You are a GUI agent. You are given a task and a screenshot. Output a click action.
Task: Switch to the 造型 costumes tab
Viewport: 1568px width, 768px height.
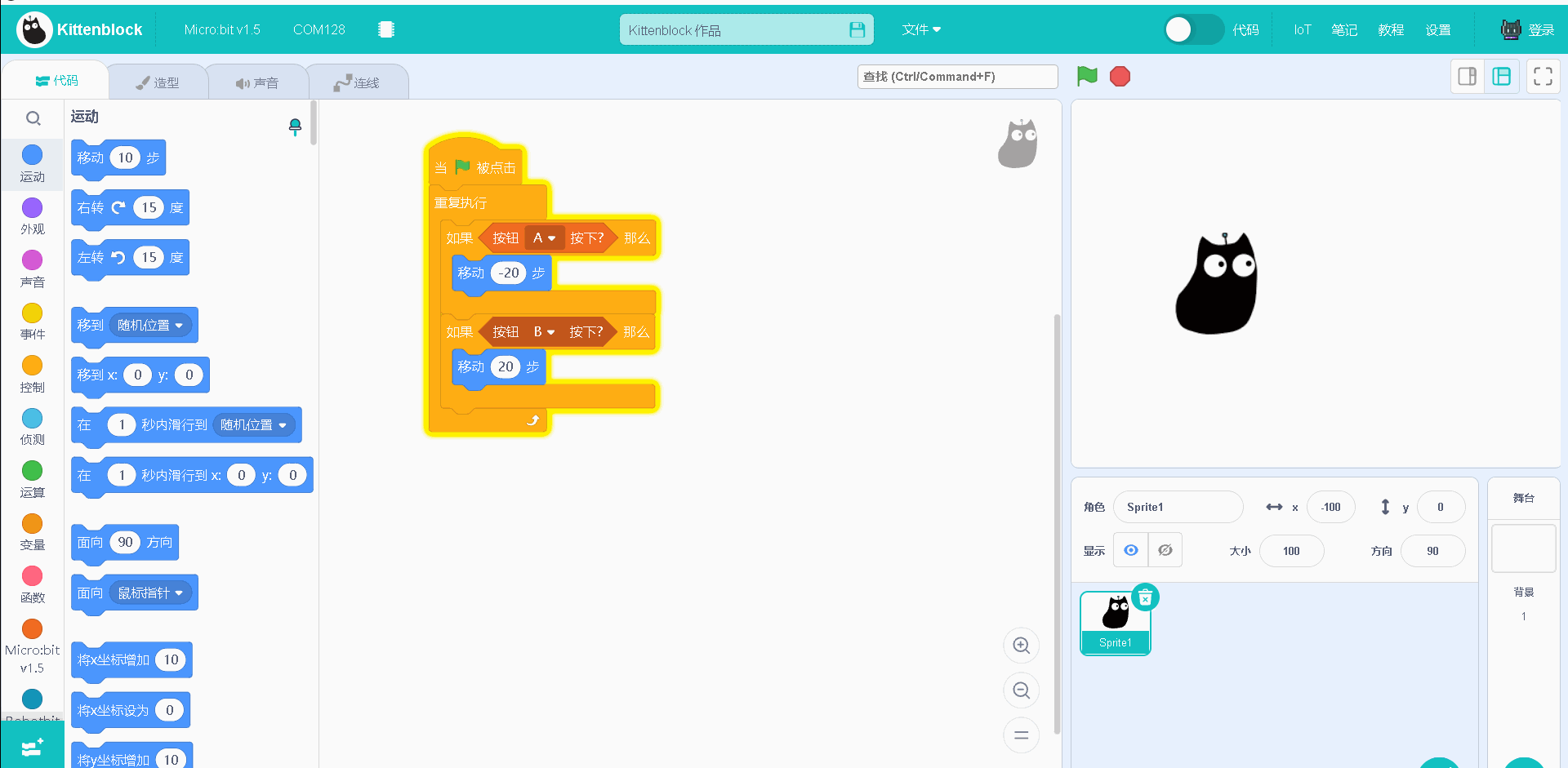tap(158, 82)
